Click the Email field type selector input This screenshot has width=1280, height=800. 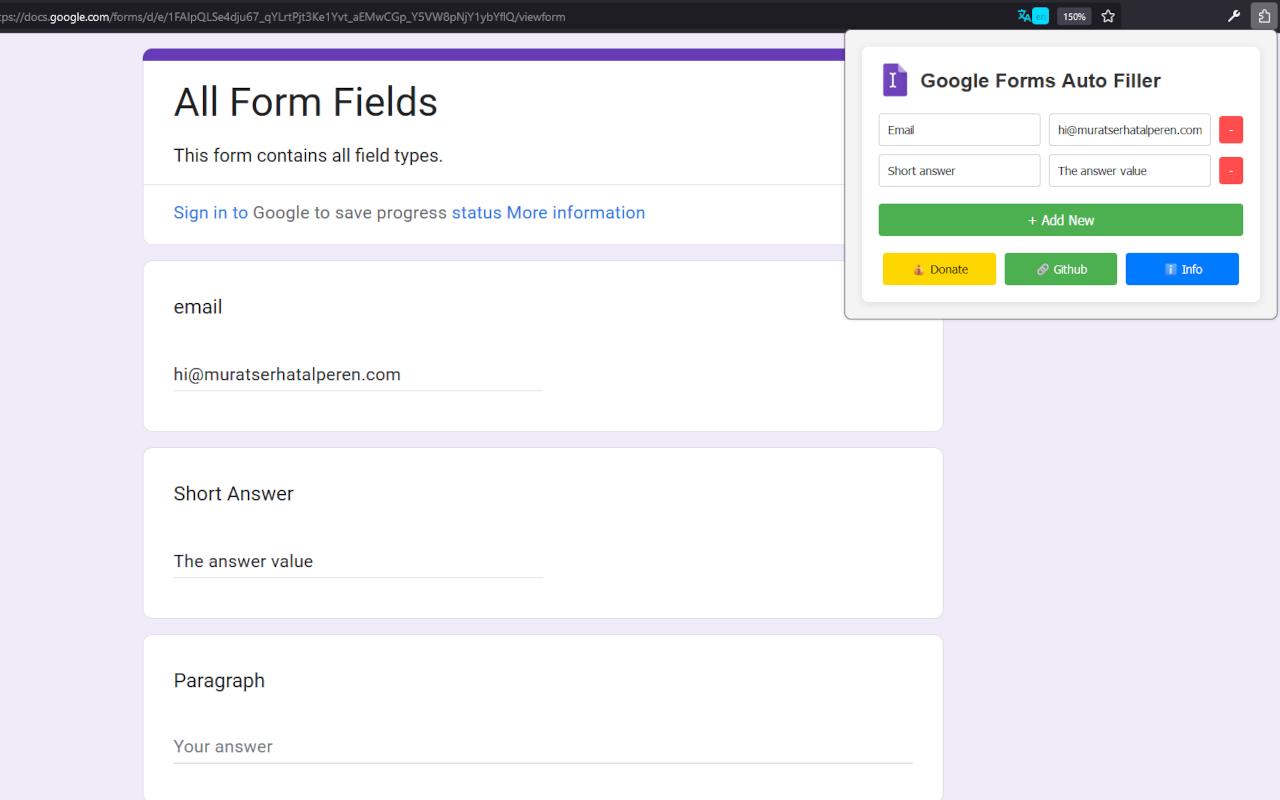pos(959,129)
